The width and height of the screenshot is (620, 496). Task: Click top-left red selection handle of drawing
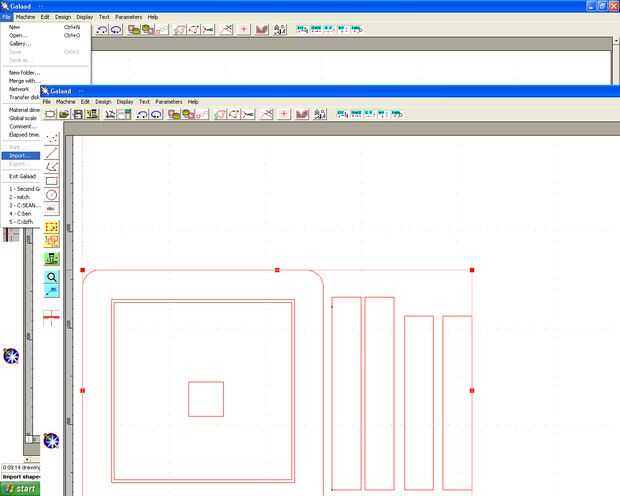coord(83,270)
